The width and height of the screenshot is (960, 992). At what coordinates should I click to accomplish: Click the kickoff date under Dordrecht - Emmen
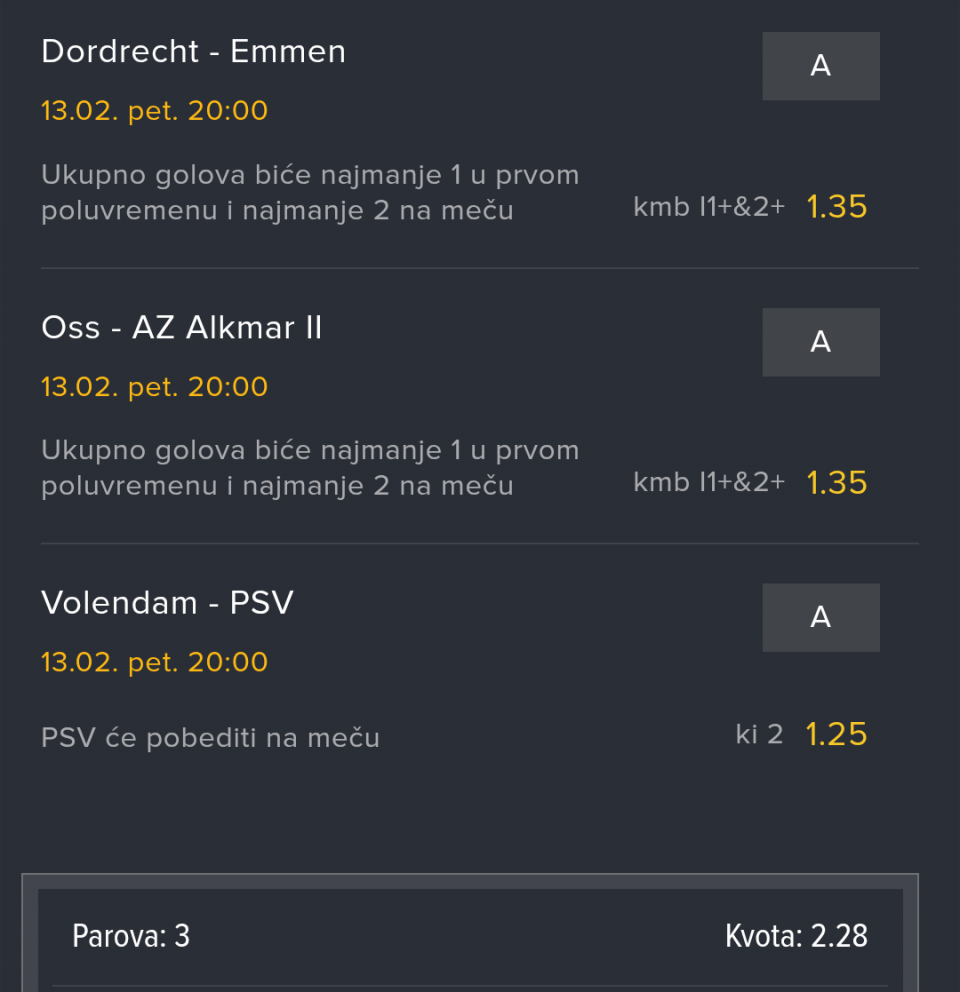[154, 110]
